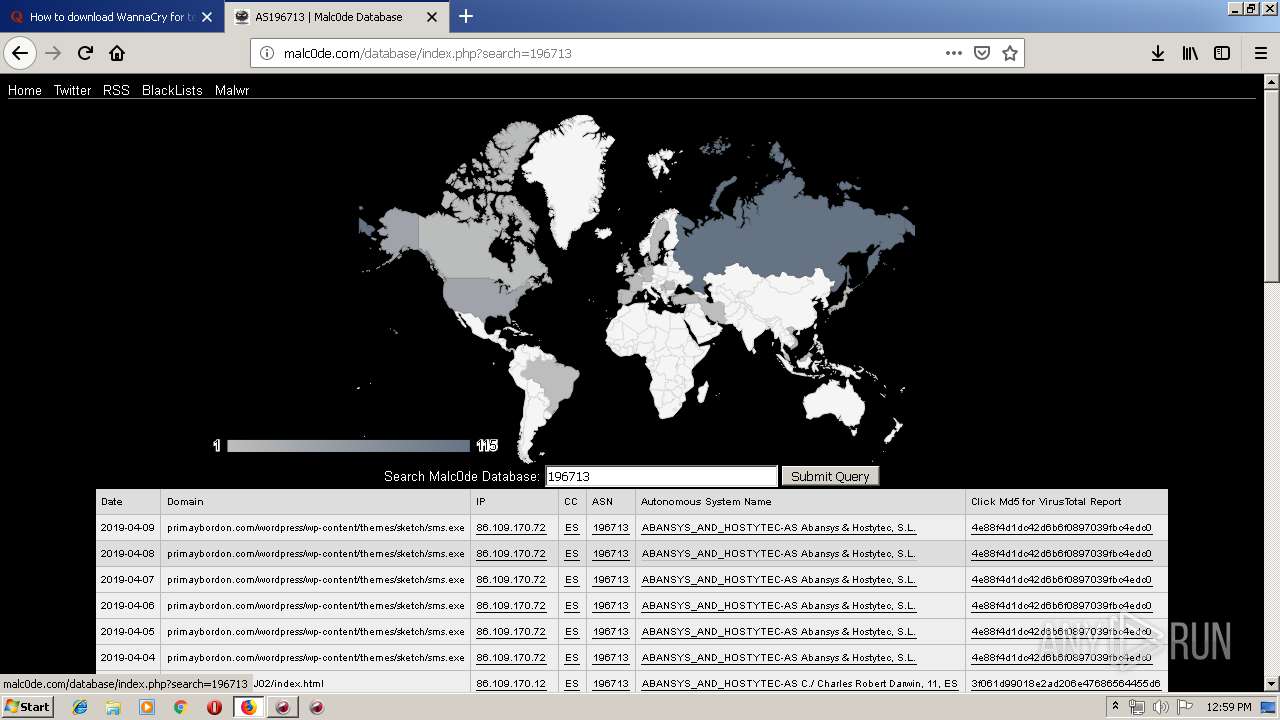Open the Library menu
This screenshot has width=1280, height=720.
(x=1190, y=53)
